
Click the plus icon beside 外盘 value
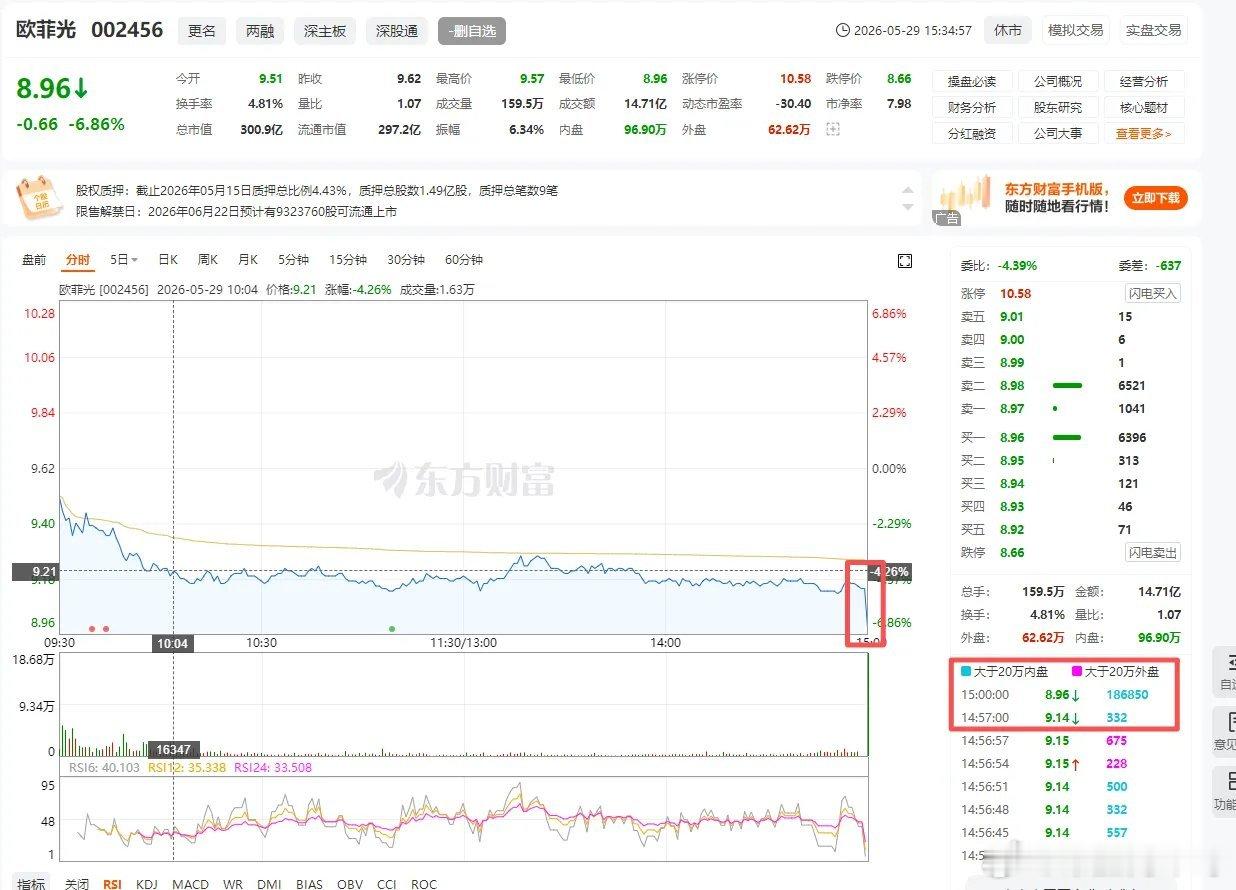(833, 129)
